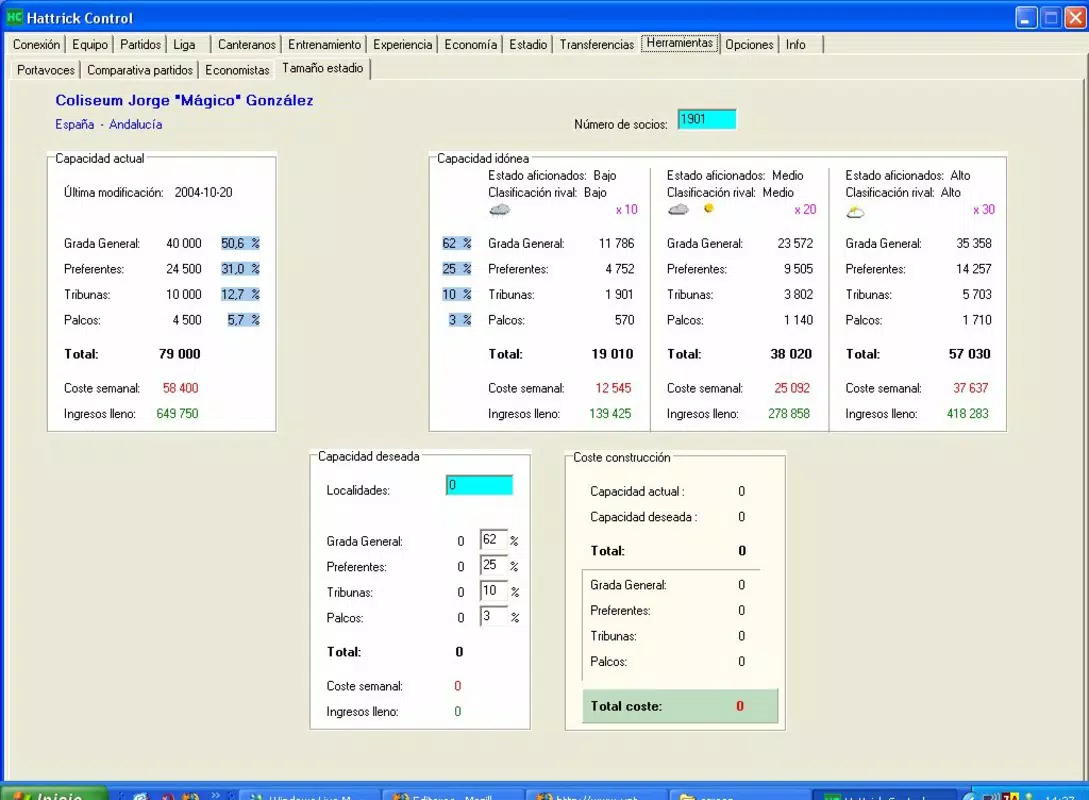Click the HC logo in title bar

[15, 17]
